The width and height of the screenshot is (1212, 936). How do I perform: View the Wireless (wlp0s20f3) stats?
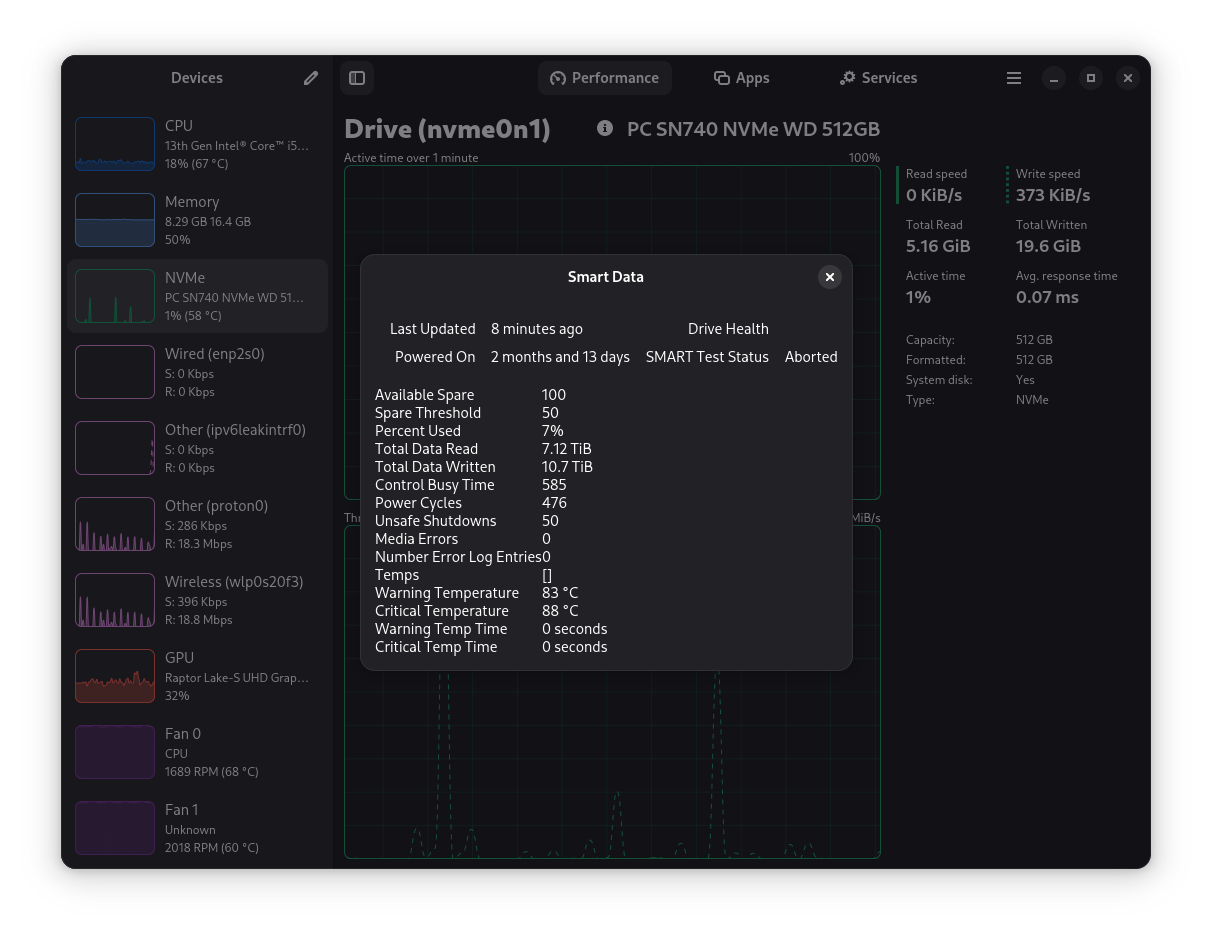click(197, 600)
